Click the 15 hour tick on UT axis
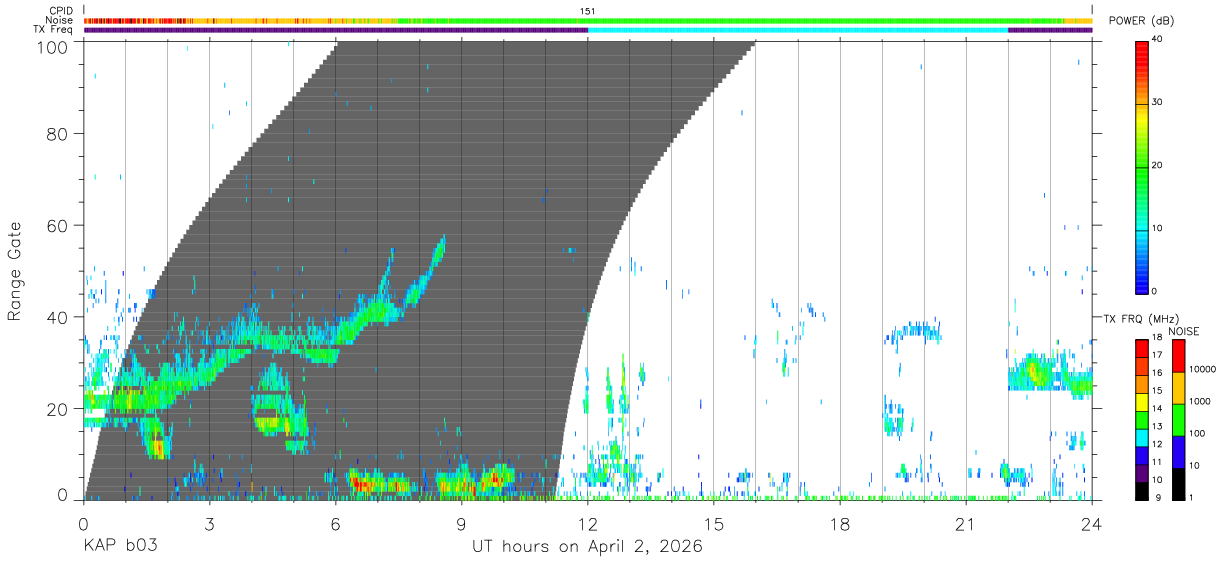1228x567 pixels. pos(713,524)
